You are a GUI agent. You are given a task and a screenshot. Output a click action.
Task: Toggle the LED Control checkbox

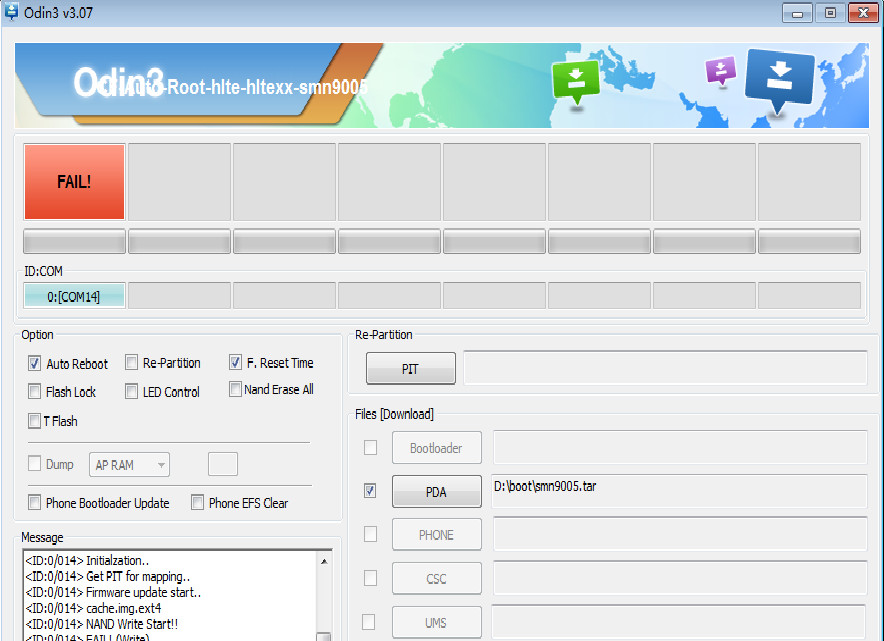tap(131, 391)
